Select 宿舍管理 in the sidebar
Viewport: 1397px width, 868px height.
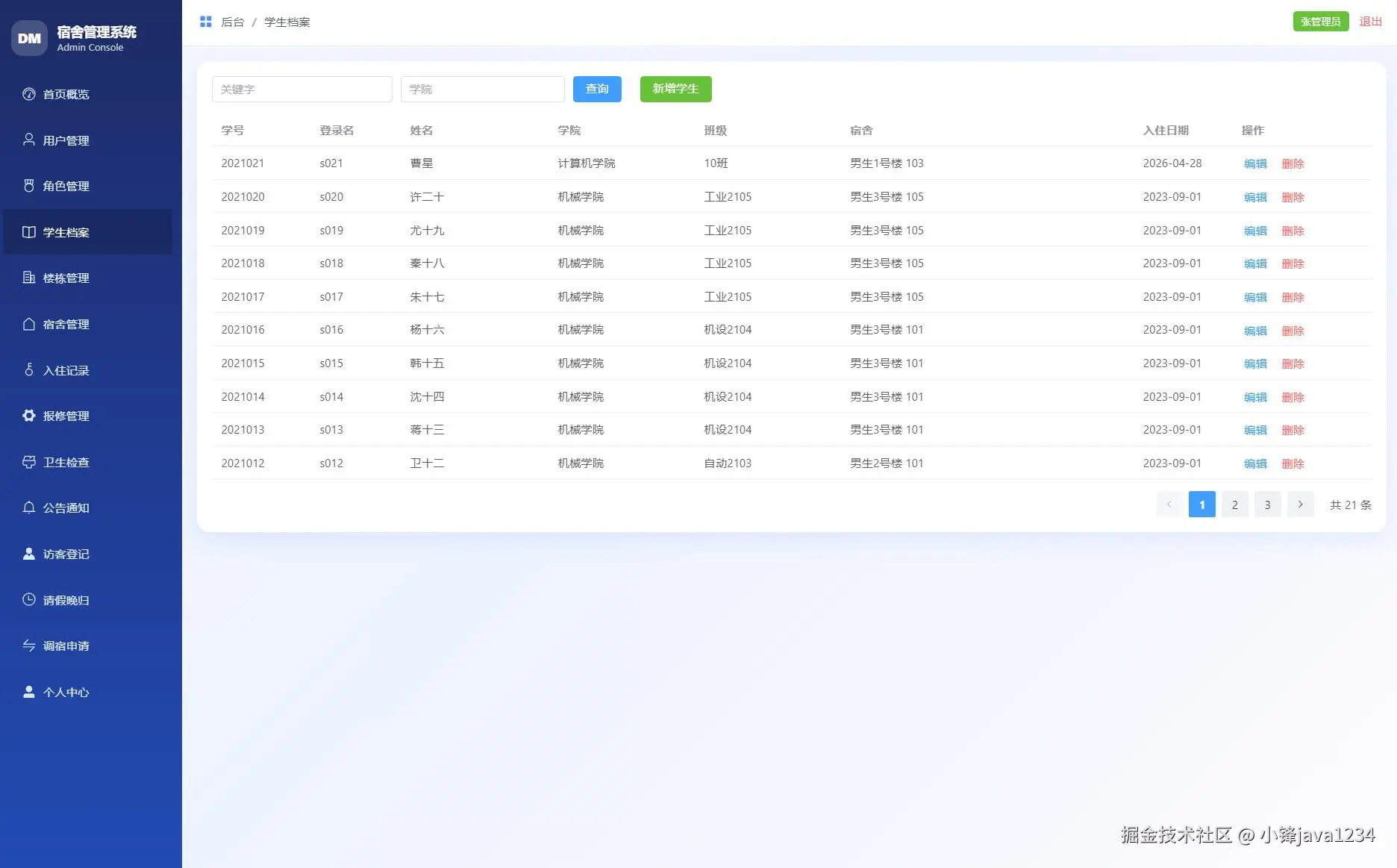[88, 324]
